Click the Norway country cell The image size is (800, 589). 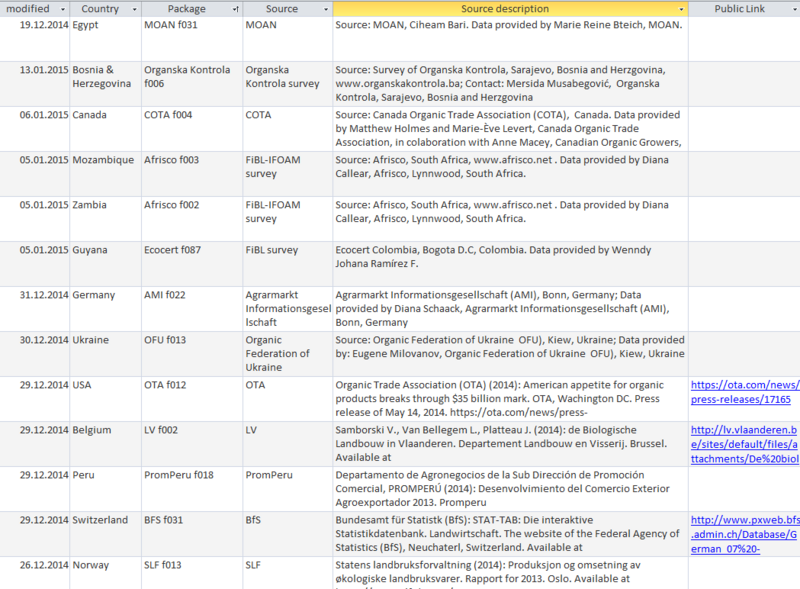tap(105, 573)
